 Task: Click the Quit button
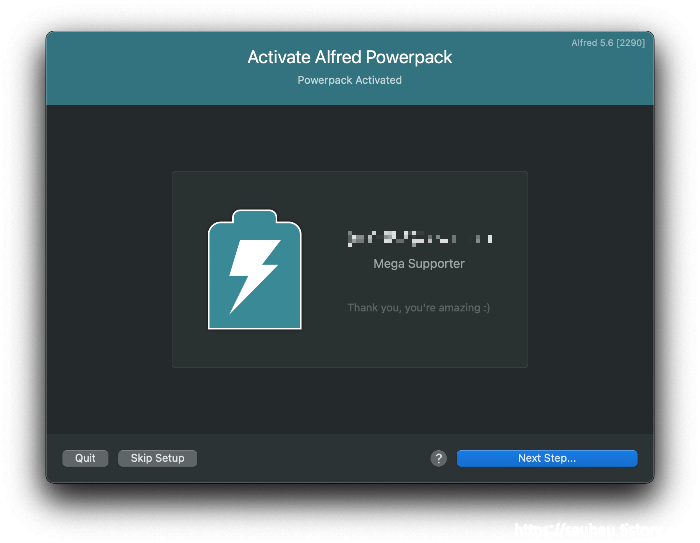pyautogui.click(x=85, y=458)
